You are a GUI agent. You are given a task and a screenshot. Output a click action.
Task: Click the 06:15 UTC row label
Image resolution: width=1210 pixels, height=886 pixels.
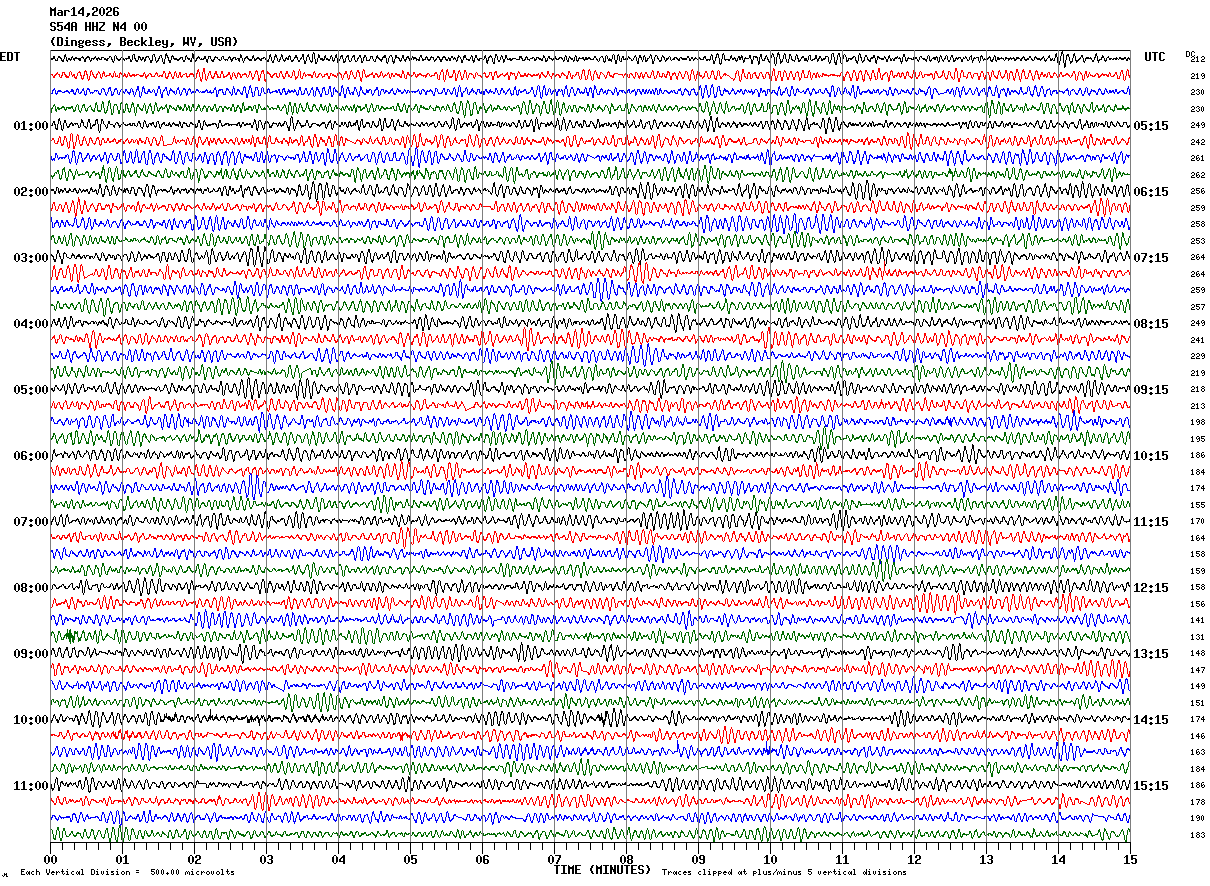coord(1151,192)
